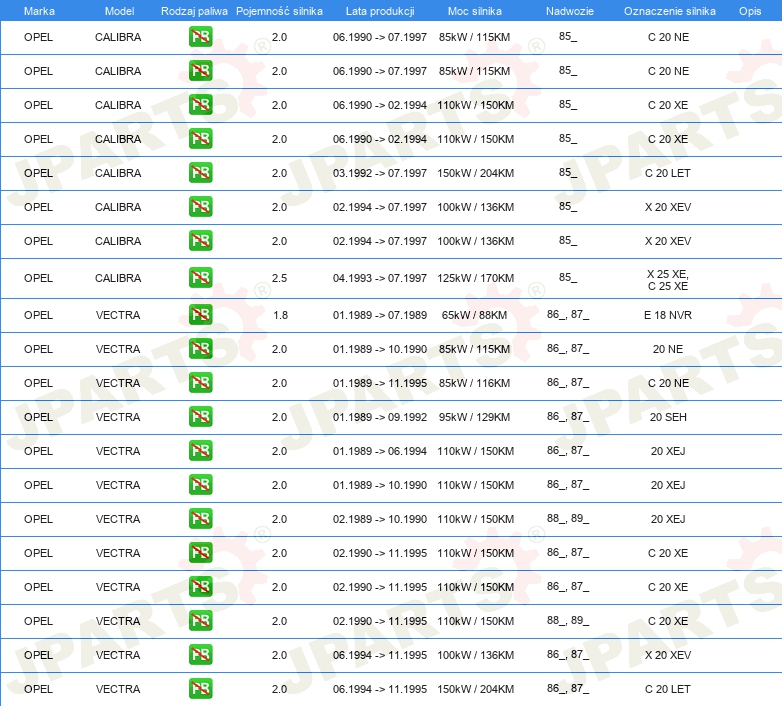Screen dimensions: 782x706
Task: Click CALIBRA model cell in the 2.5 row
Action: click(118, 278)
